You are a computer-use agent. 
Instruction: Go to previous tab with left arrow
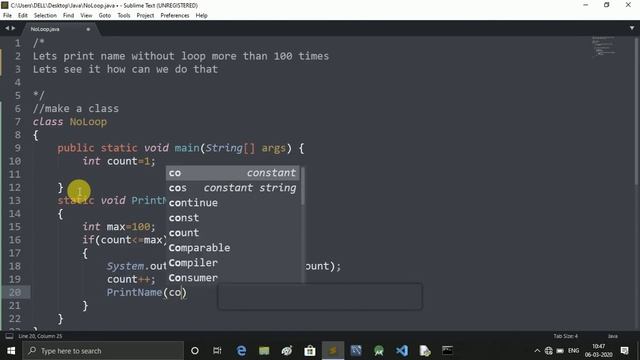[x=7, y=28]
